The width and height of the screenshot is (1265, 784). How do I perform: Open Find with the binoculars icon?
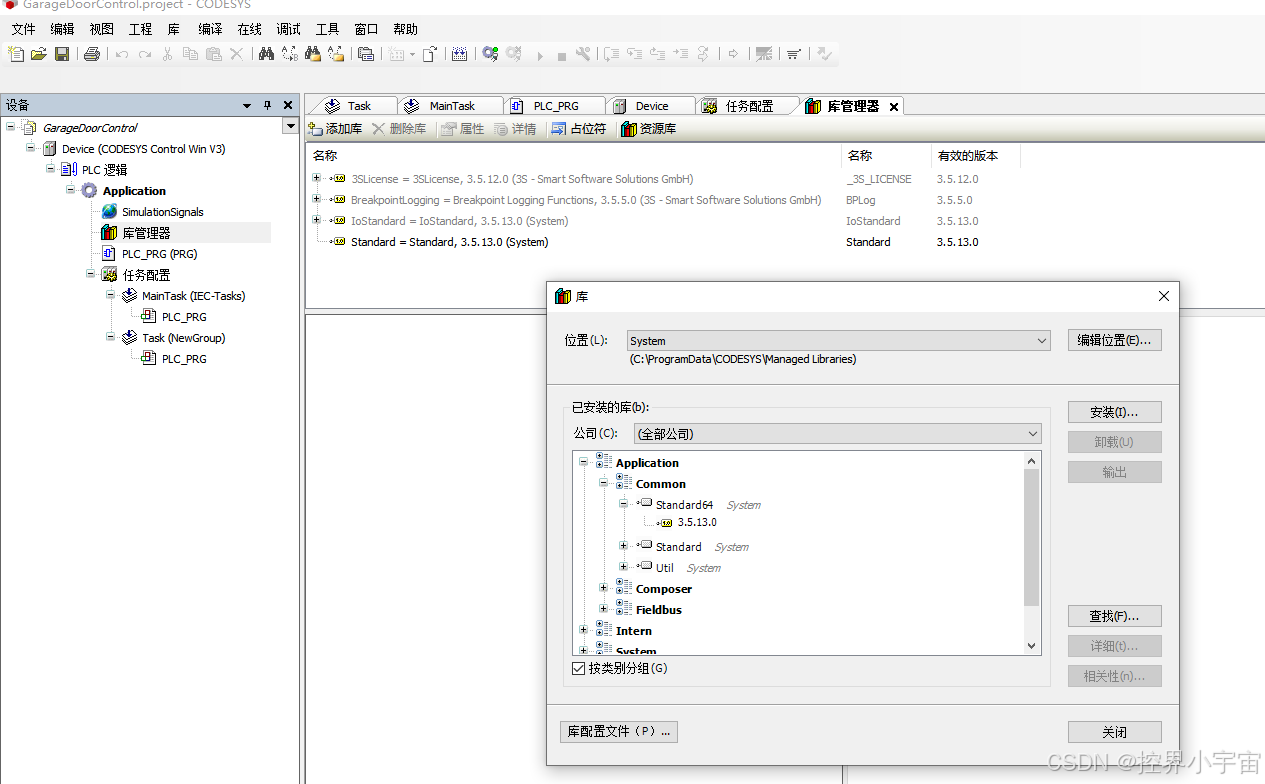266,54
